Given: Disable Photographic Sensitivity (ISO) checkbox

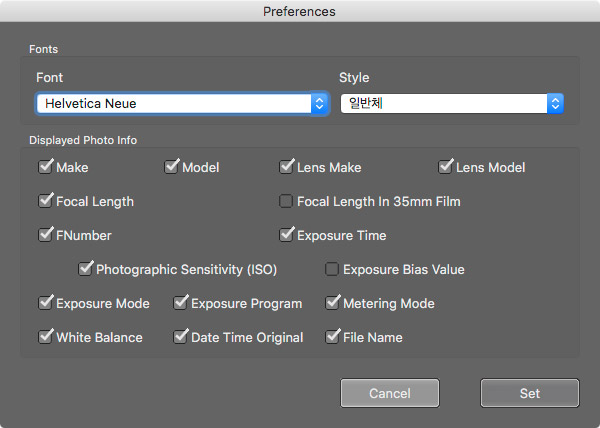Looking at the screenshot, I should pos(85,269).
